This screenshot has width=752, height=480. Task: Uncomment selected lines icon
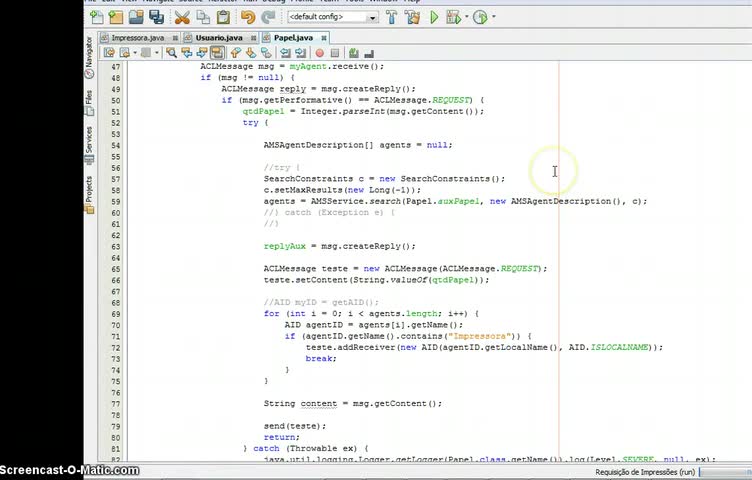369,53
